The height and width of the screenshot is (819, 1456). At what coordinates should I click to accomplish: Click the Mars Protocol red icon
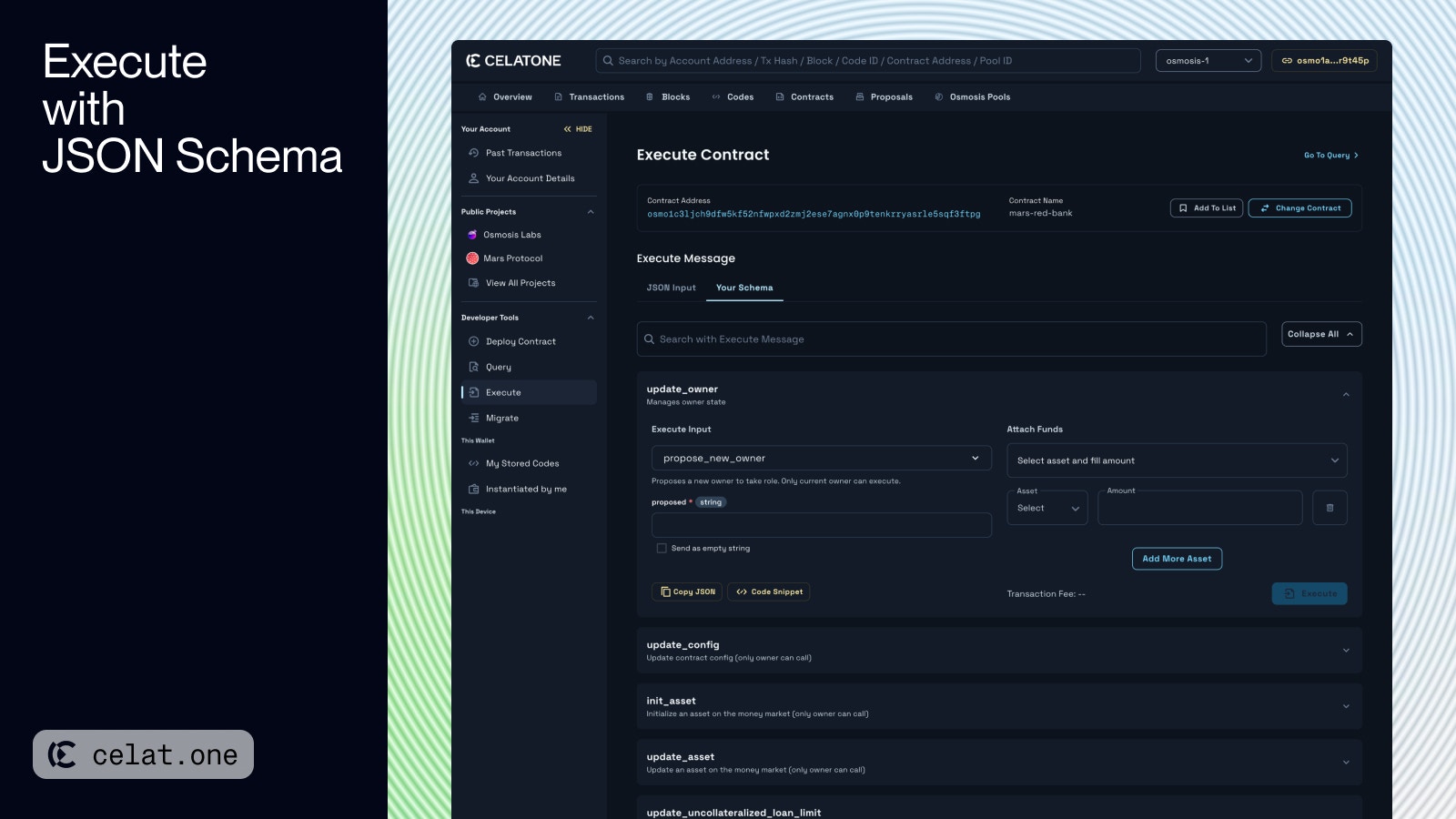pyautogui.click(x=472, y=258)
